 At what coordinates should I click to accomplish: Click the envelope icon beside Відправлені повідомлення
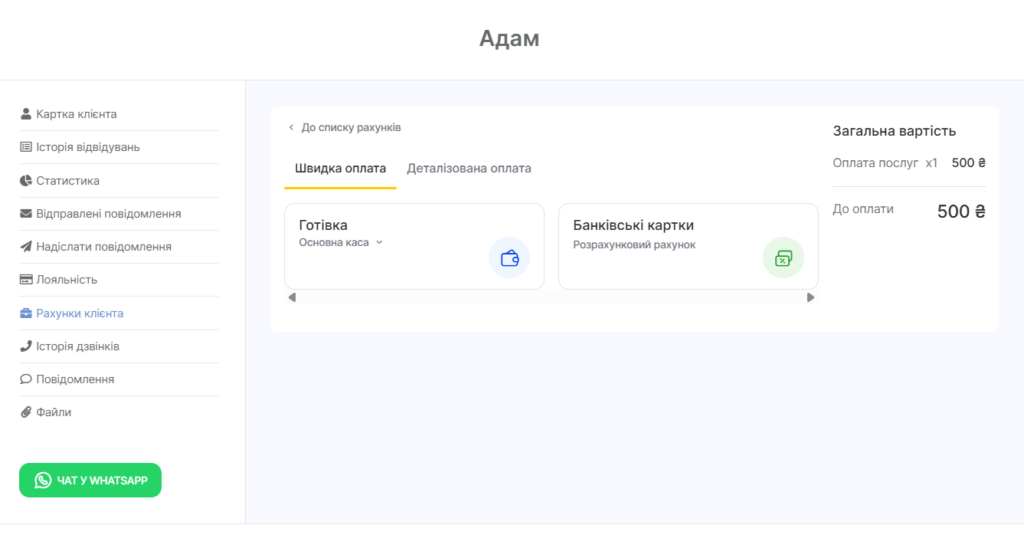coord(26,214)
